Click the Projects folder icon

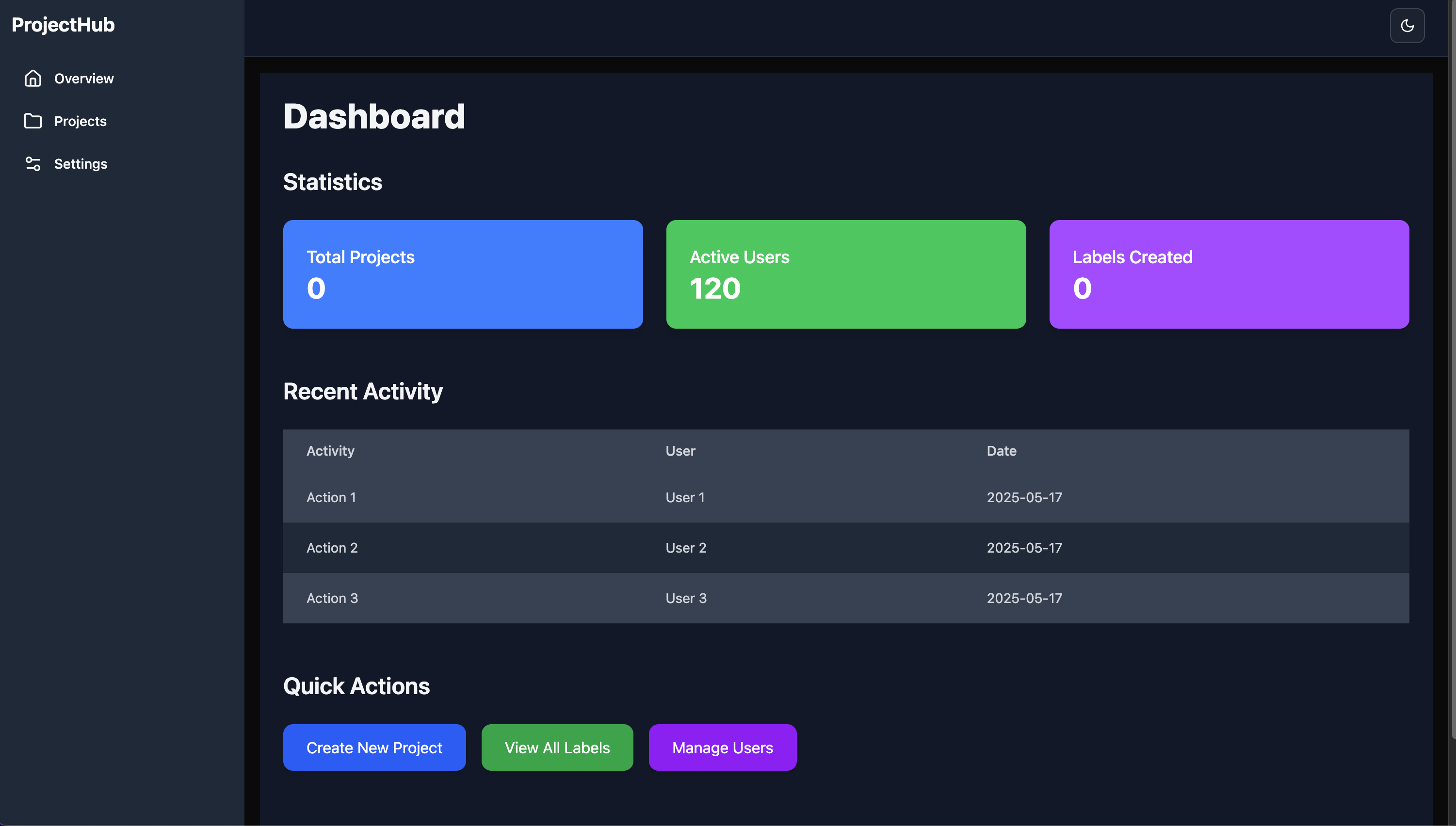pyautogui.click(x=33, y=121)
